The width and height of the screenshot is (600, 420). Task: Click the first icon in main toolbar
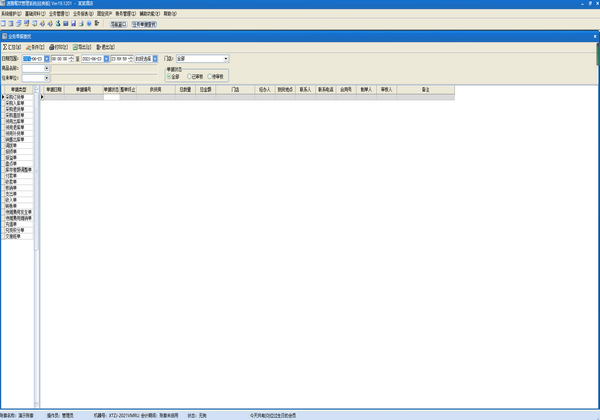point(4,23)
